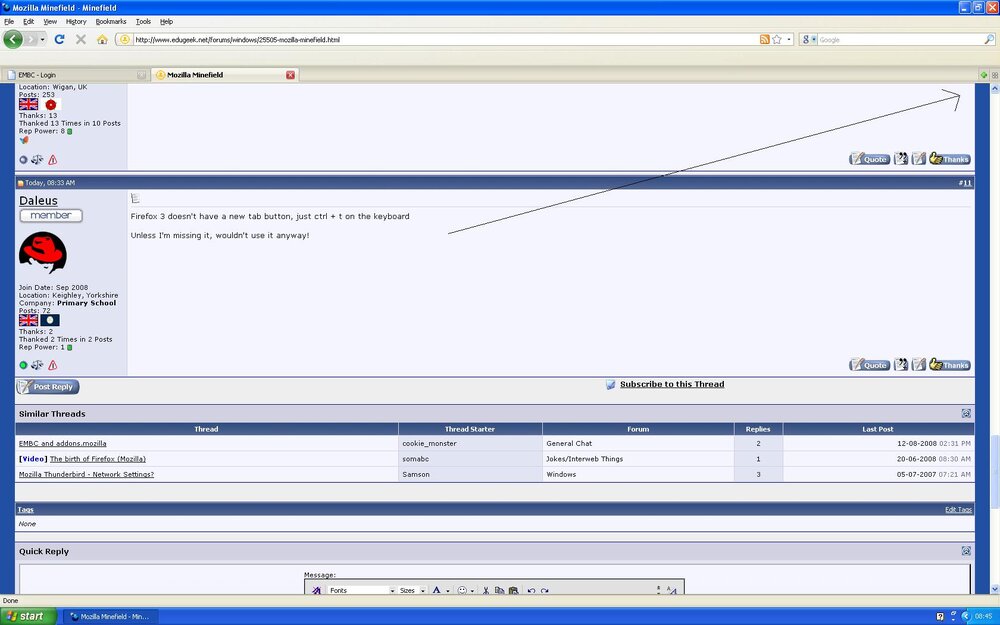This screenshot has width=1000, height=625.
Task: Bookmark this page with the star icon
Action: pos(777,40)
